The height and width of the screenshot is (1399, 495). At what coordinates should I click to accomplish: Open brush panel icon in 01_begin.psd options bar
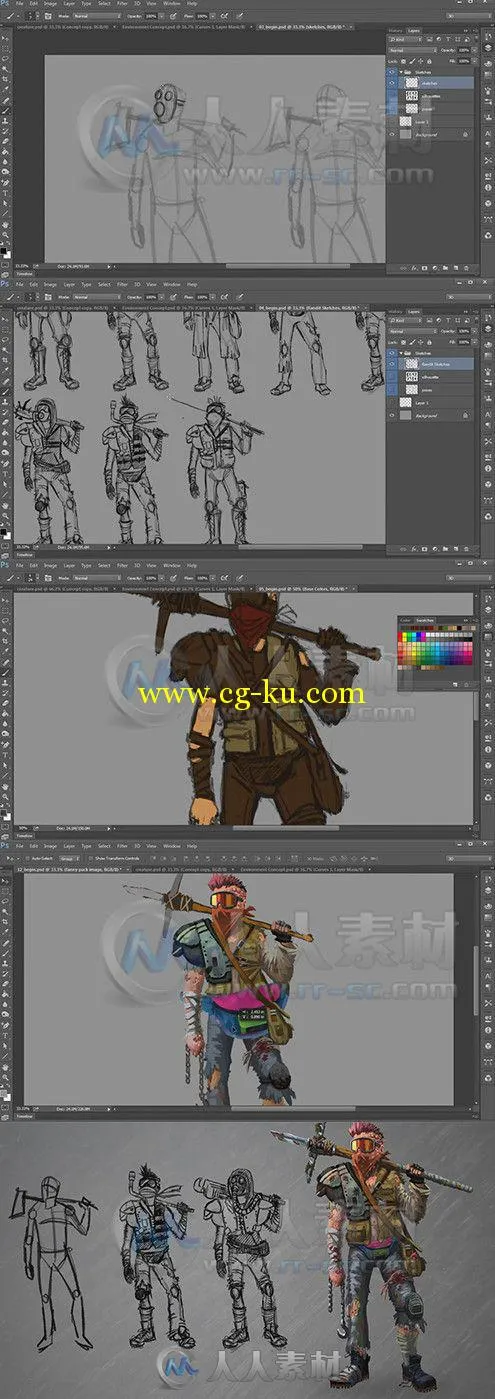(x=48, y=16)
